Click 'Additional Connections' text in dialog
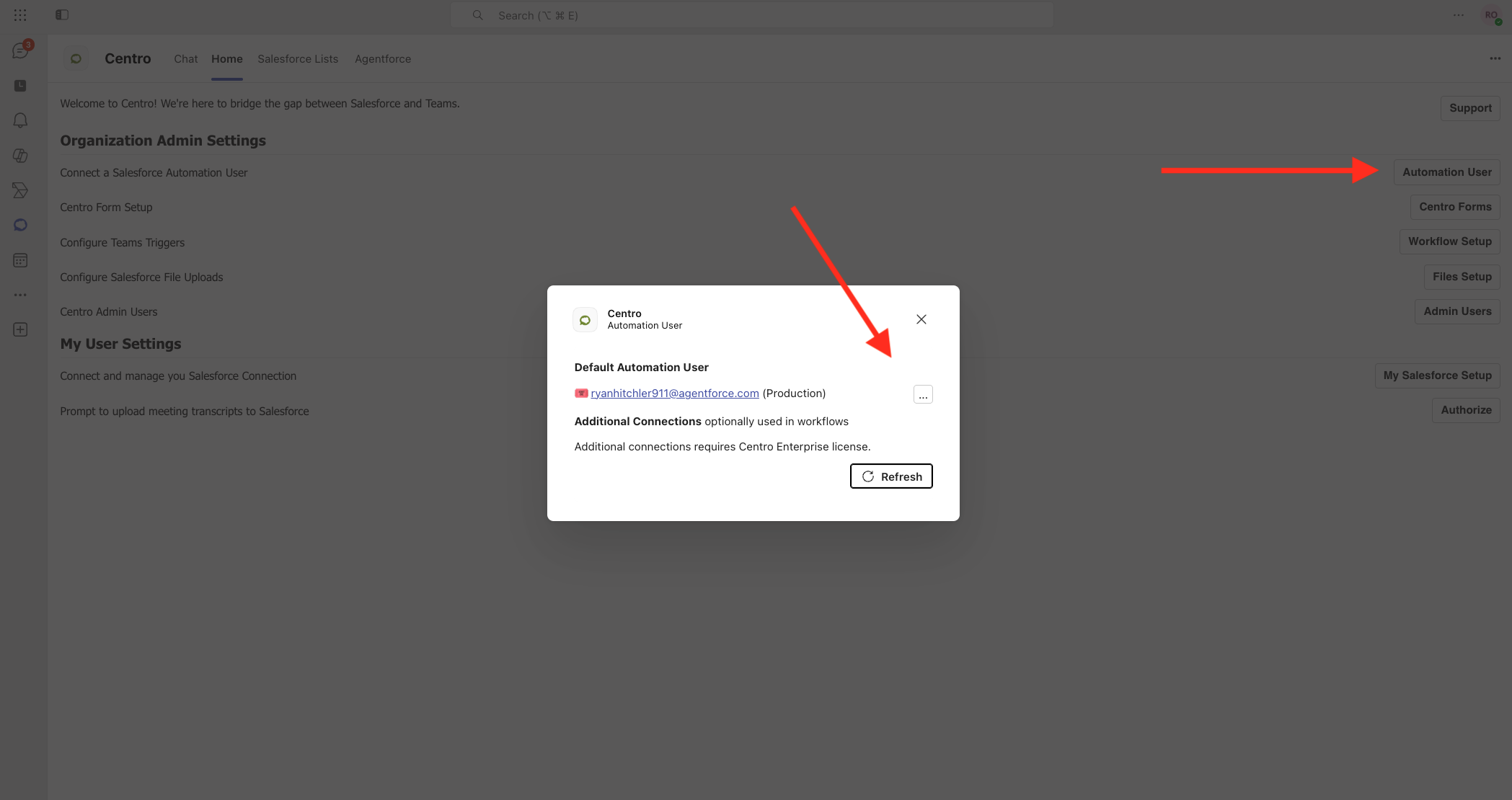1512x800 pixels. pyautogui.click(x=638, y=422)
